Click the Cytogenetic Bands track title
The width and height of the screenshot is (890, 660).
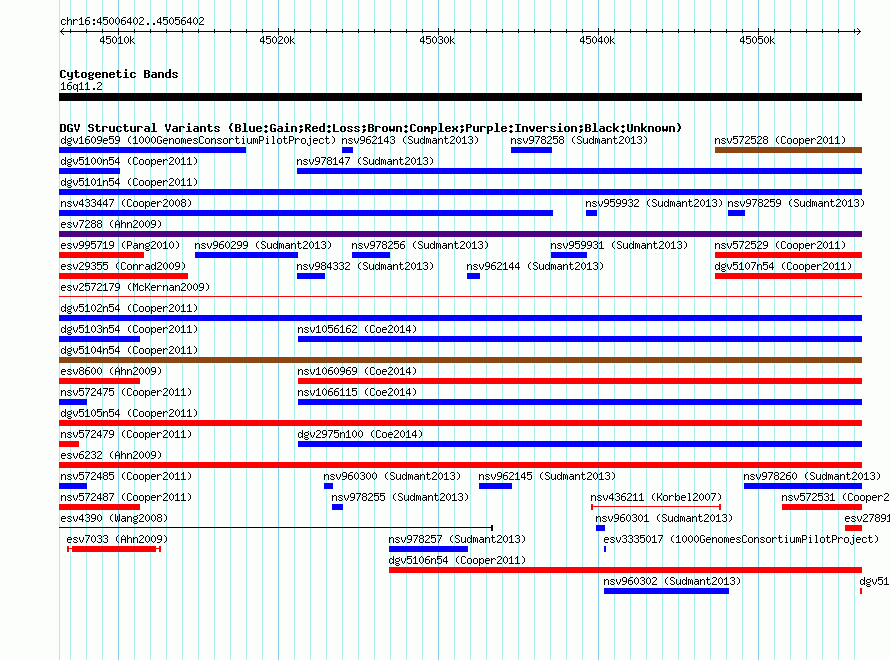(x=119, y=74)
